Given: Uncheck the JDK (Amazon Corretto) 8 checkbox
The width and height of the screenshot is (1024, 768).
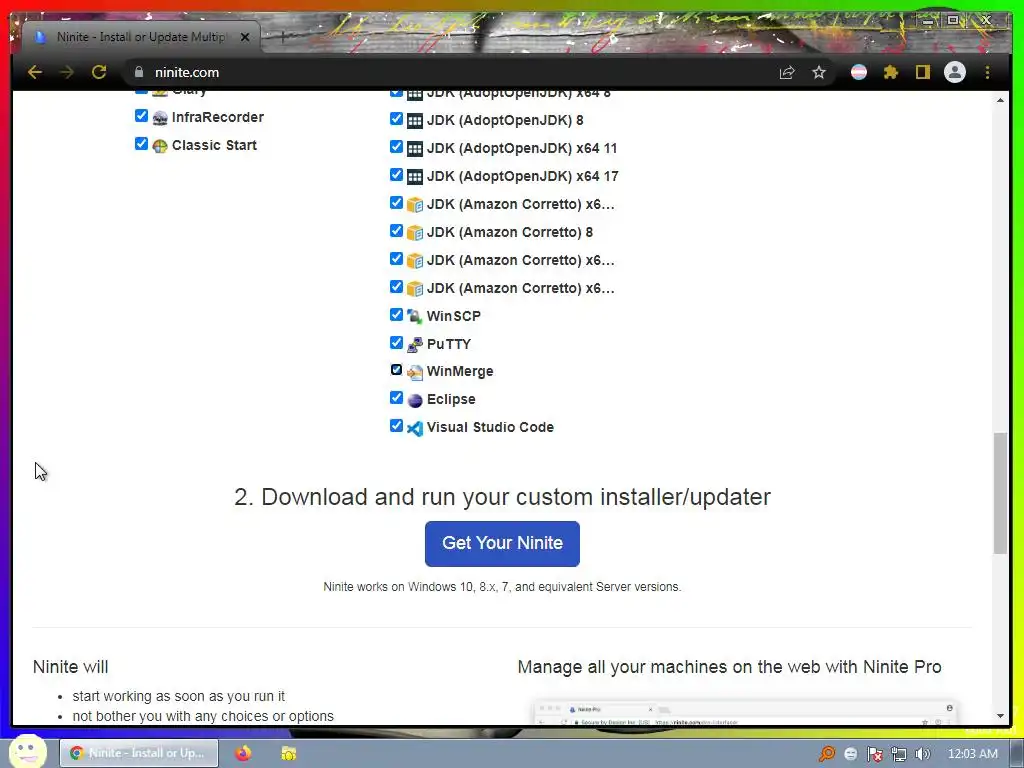Looking at the screenshot, I should coord(396,231).
